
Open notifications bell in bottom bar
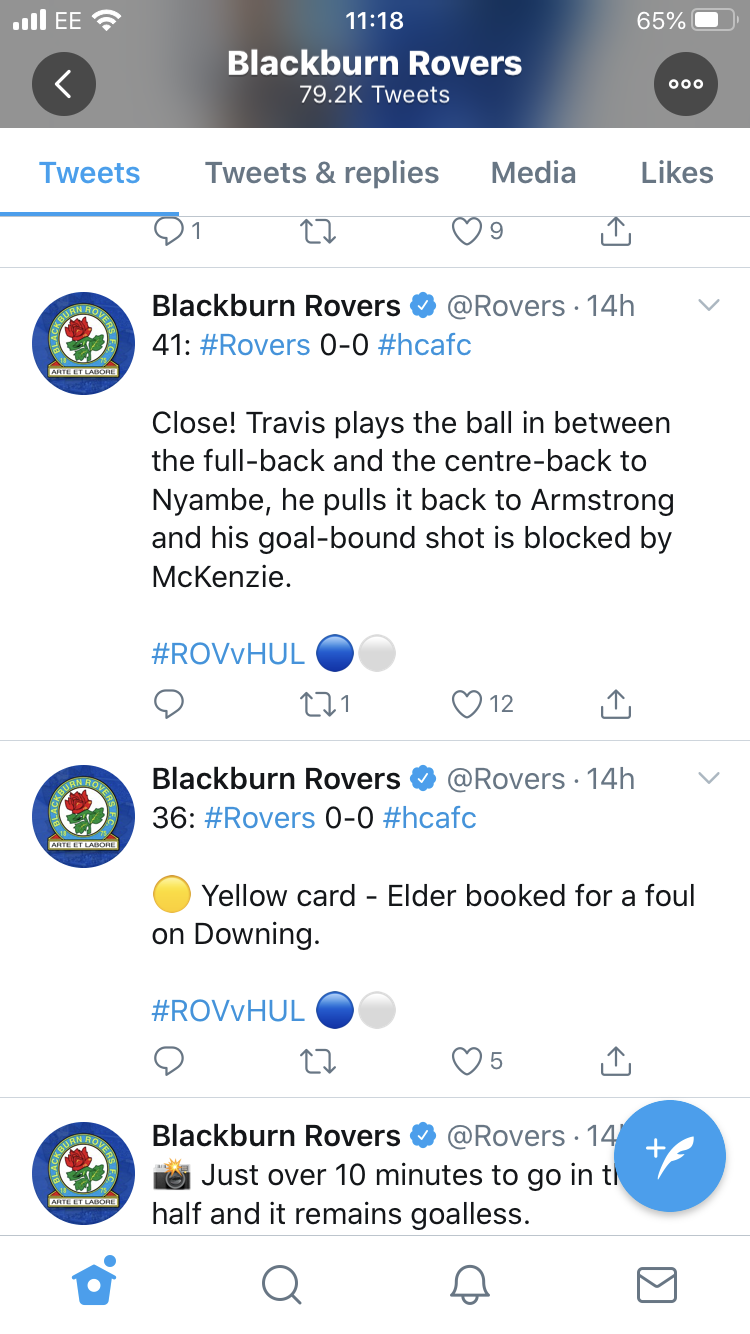pyautogui.click(x=469, y=1284)
